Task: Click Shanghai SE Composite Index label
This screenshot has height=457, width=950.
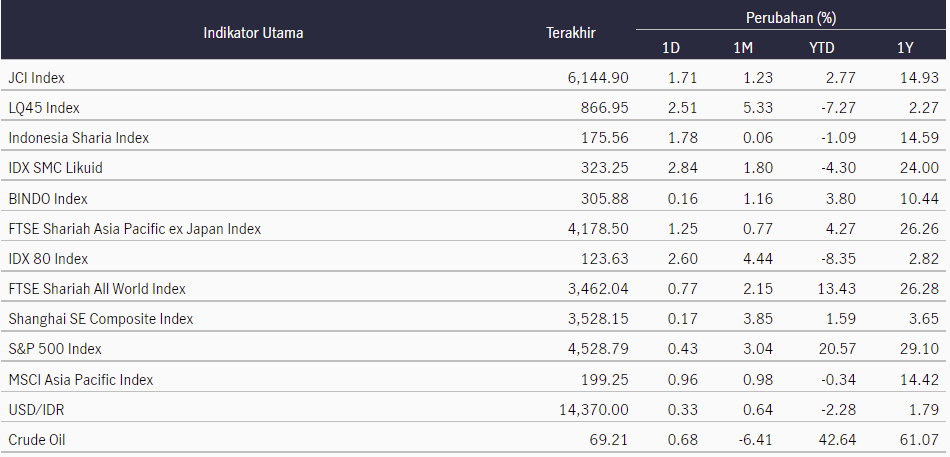Action: (101, 319)
